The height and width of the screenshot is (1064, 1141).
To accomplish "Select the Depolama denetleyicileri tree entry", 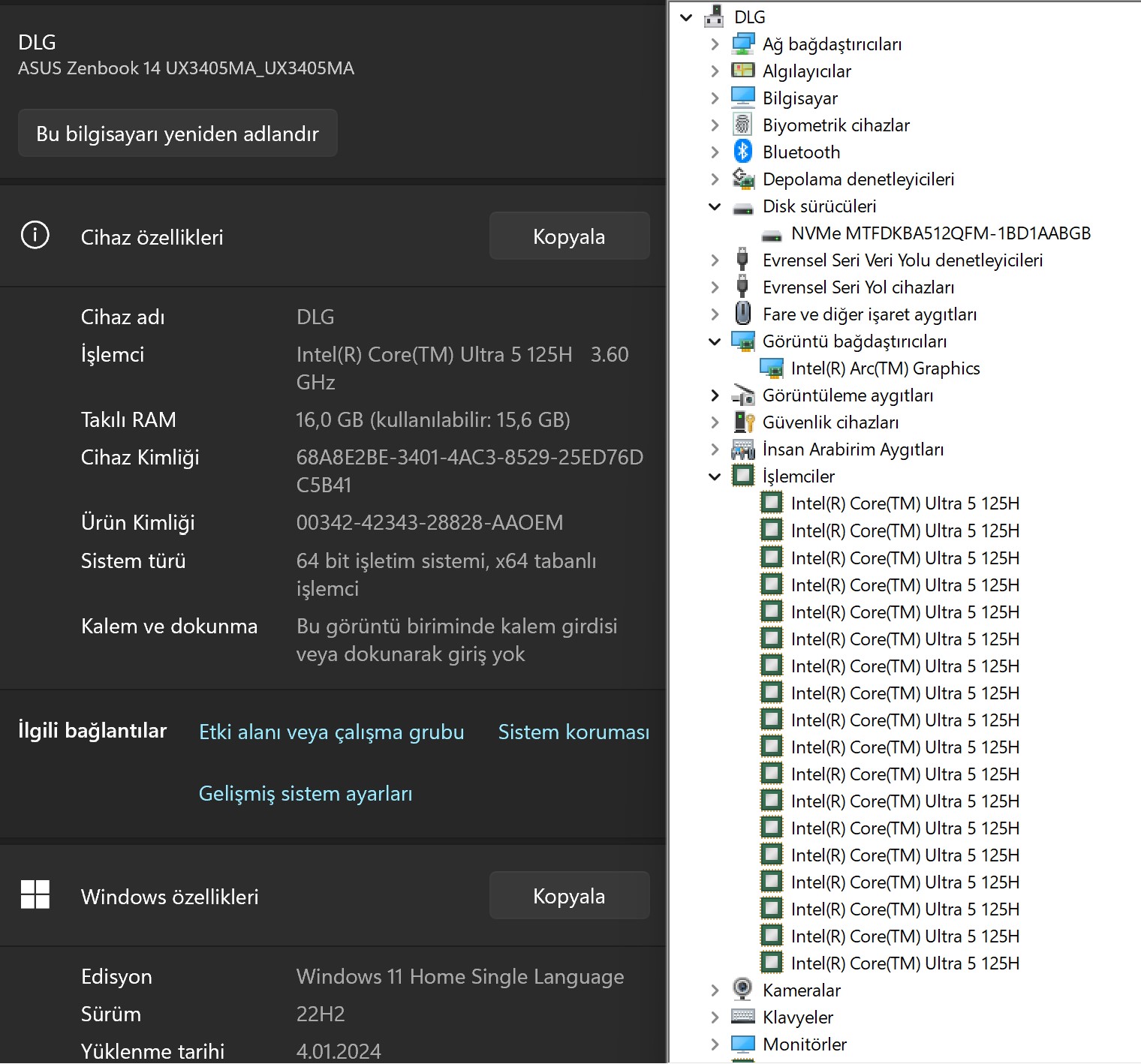I will [858, 179].
